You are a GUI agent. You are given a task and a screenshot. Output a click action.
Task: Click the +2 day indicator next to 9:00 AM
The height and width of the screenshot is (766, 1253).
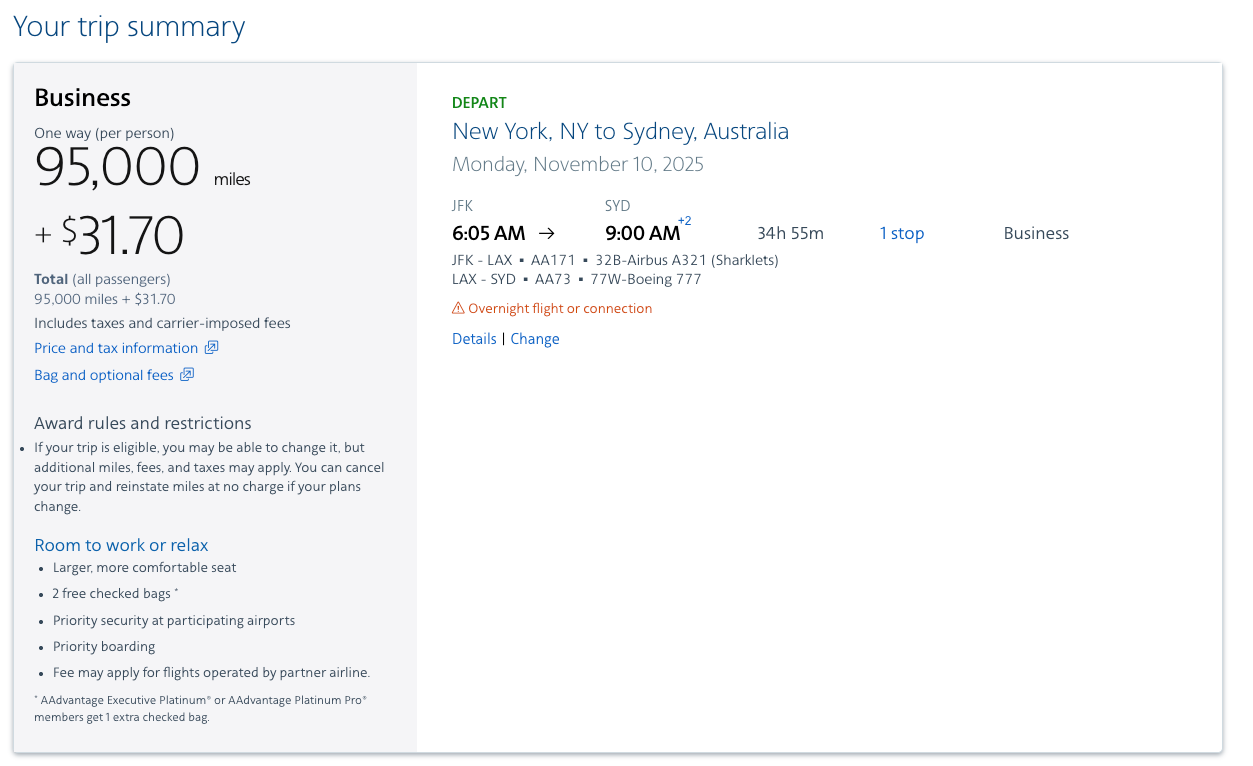pyautogui.click(x=684, y=221)
